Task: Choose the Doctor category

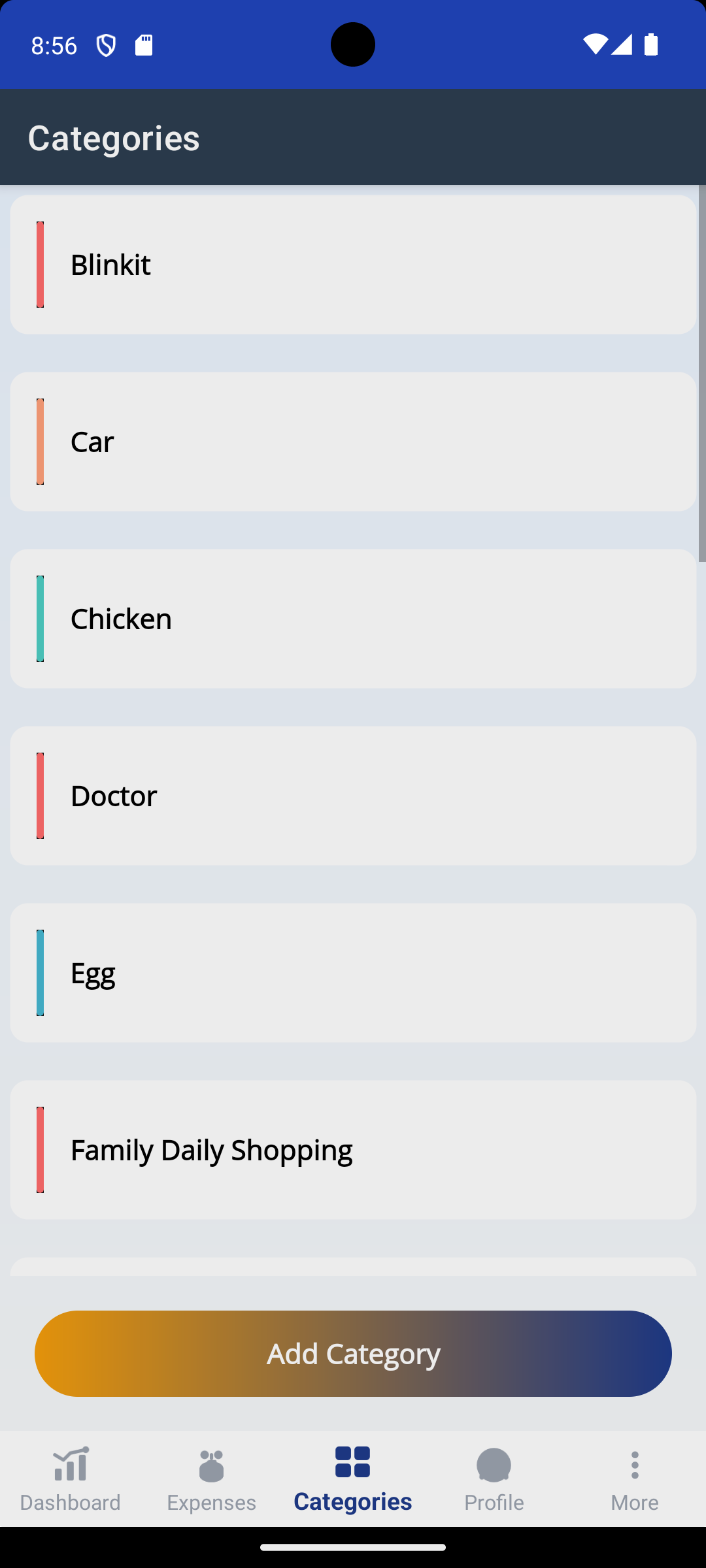Action: pyautogui.click(x=353, y=796)
